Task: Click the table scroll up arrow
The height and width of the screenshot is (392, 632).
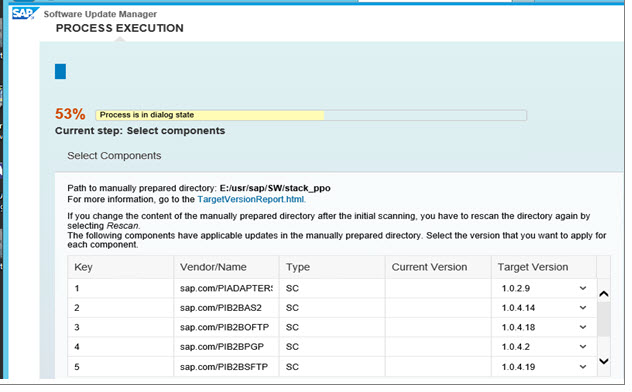Action: tap(603, 294)
